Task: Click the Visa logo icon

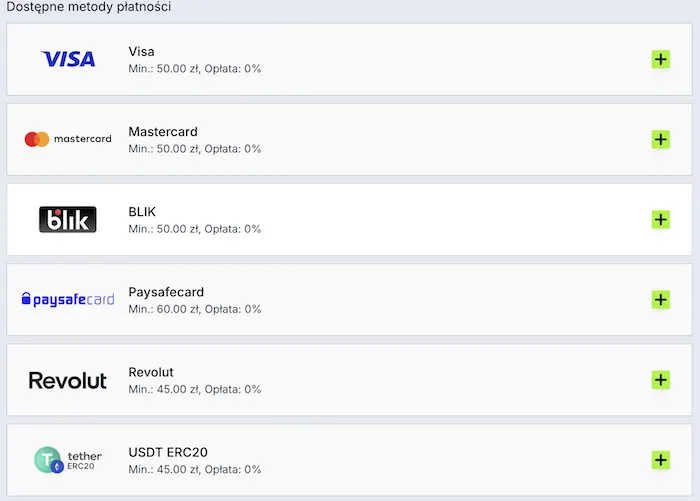Action: 68,59
